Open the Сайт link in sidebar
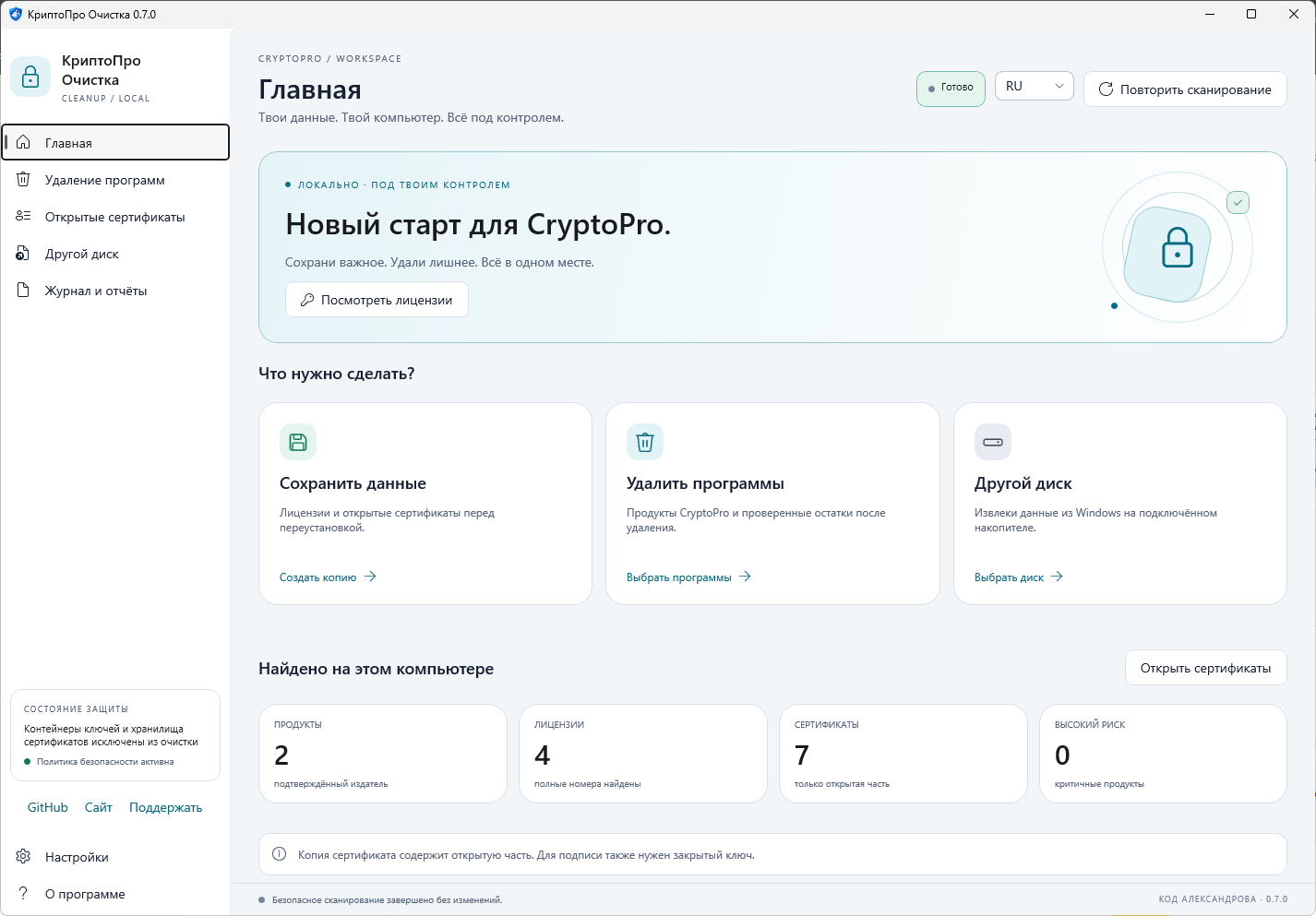This screenshot has height=916, width=1316. 99,807
